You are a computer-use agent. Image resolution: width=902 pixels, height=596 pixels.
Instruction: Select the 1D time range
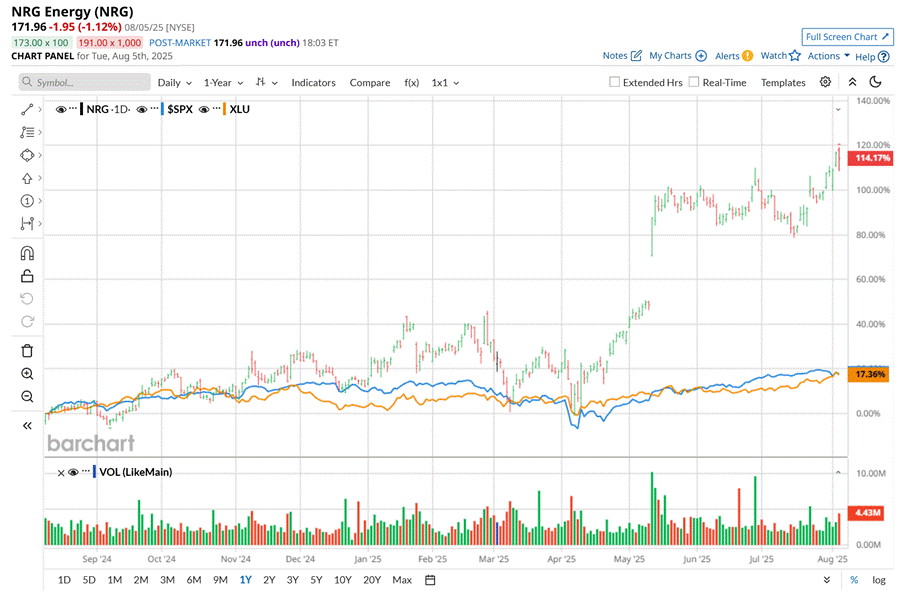(x=64, y=580)
